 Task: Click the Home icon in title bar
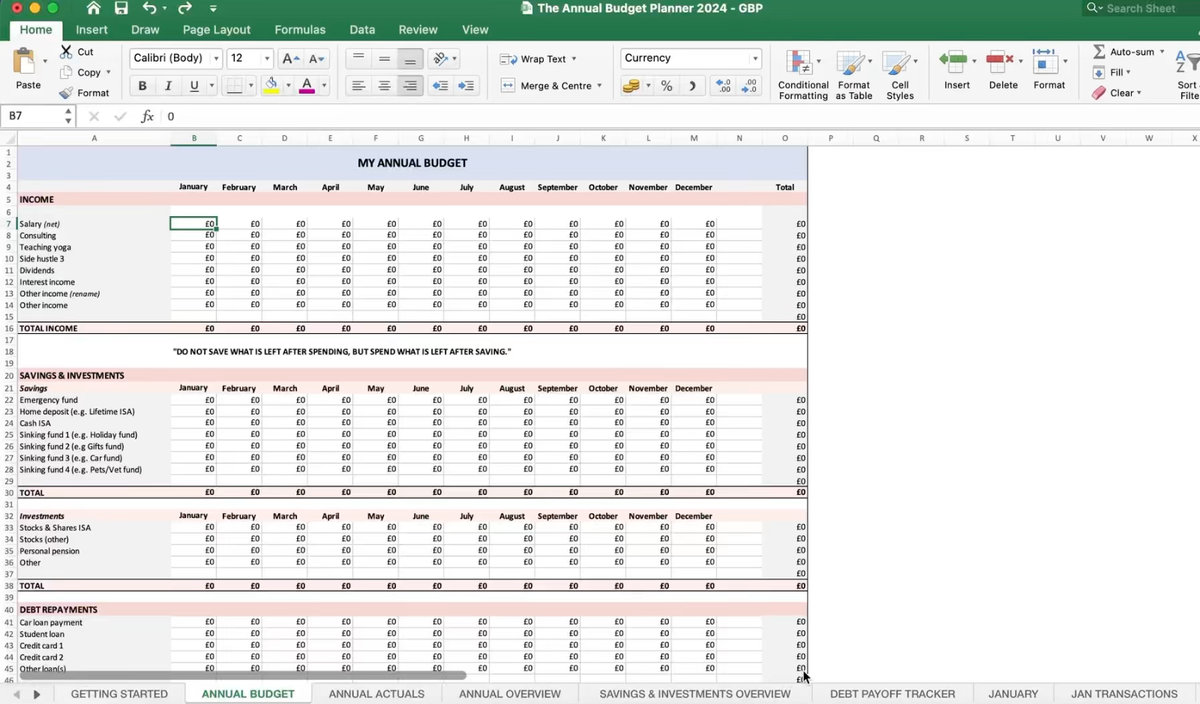pos(94,8)
